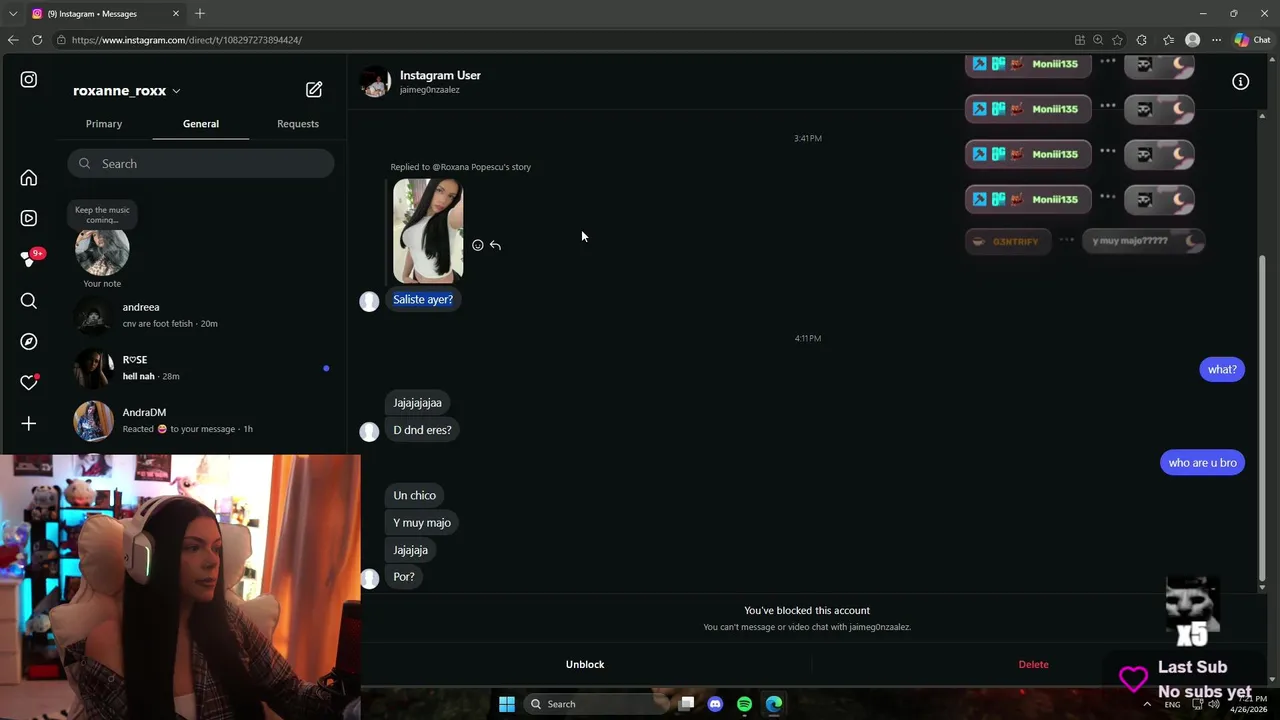Screen dimensions: 1280x720
Task: Open the replied story thumbnail
Action: point(428,231)
